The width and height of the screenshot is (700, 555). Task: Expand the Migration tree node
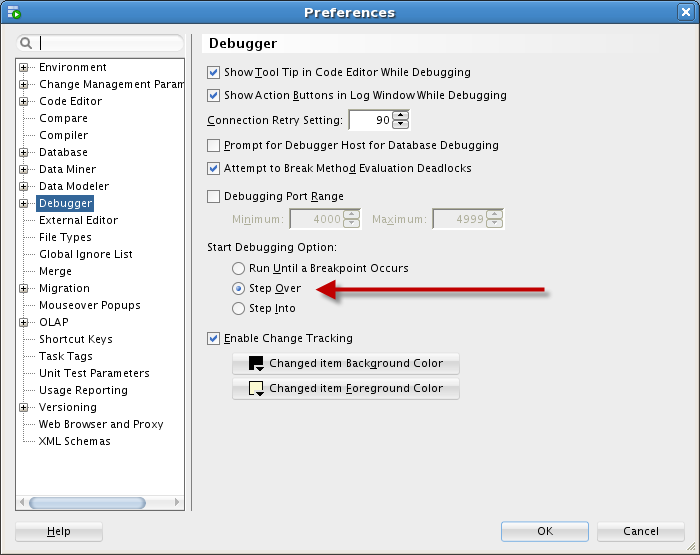(x=24, y=288)
